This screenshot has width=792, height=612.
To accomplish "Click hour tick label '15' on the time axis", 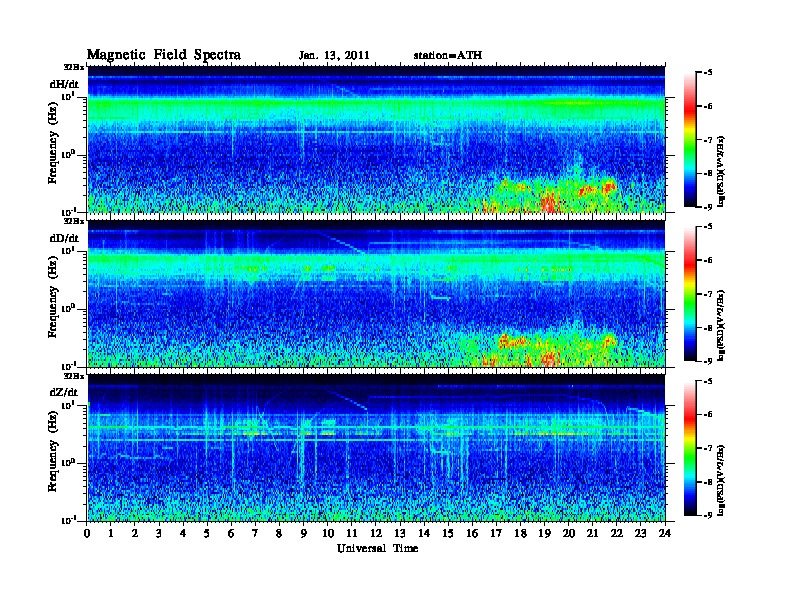I will click(x=448, y=533).
